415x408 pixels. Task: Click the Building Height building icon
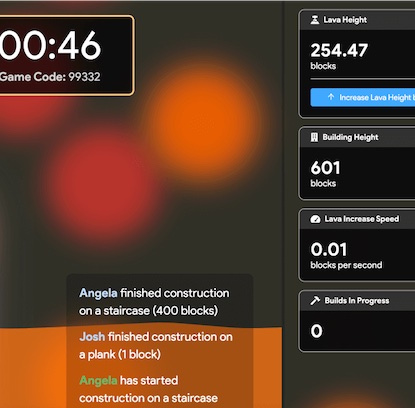pos(314,137)
